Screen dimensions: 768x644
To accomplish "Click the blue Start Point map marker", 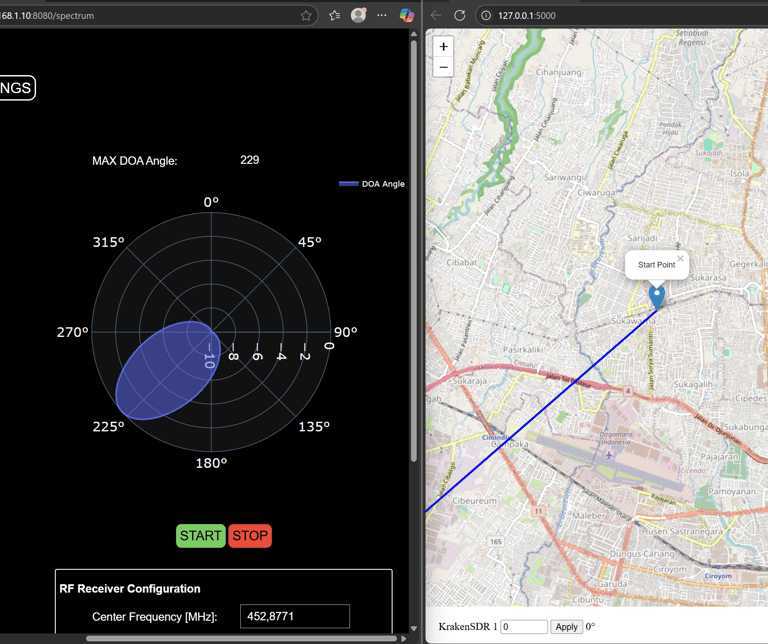I will pyautogui.click(x=657, y=297).
